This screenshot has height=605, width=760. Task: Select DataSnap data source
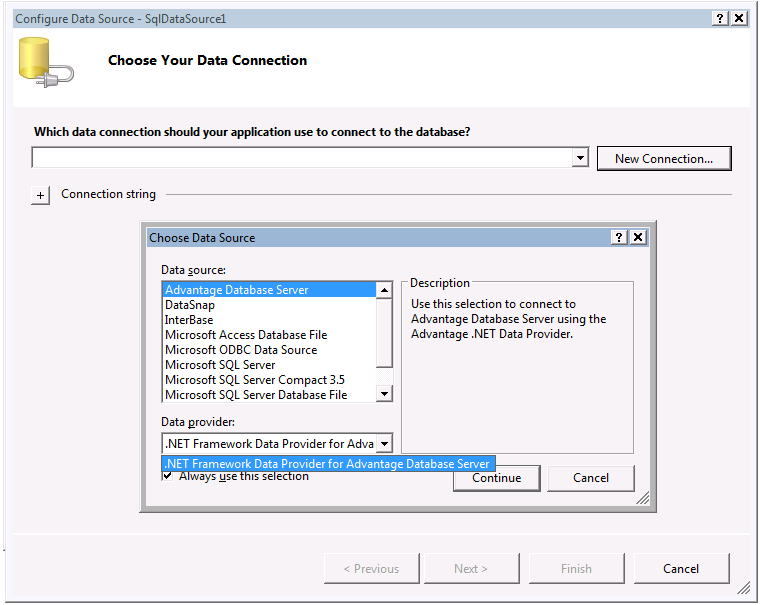point(269,305)
